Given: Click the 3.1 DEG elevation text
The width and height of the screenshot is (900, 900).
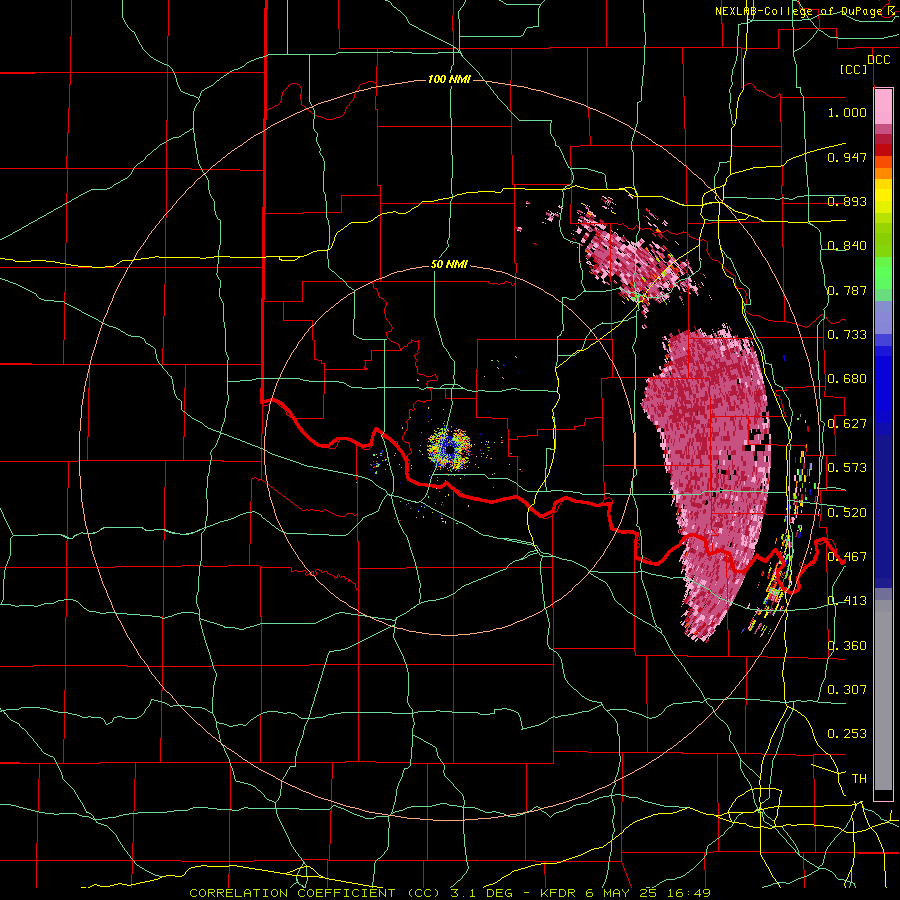Looking at the screenshot, I should (x=481, y=893).
